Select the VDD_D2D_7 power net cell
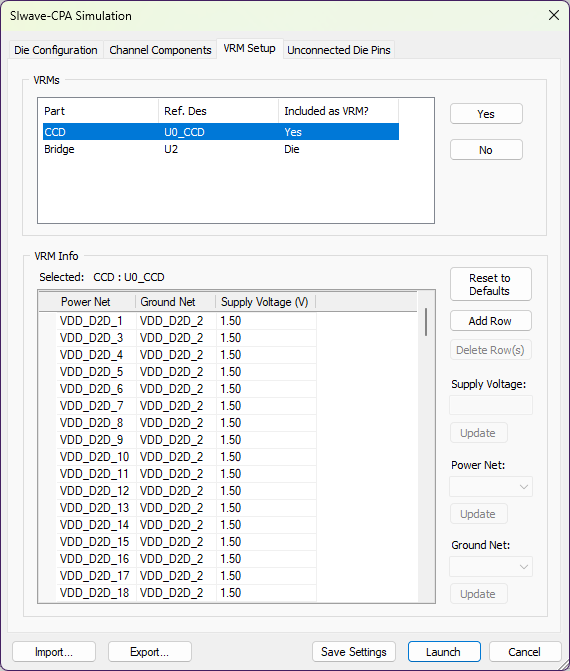Image resolution: width=570 pixels, height=671 pixels. (x=96, y=406)
